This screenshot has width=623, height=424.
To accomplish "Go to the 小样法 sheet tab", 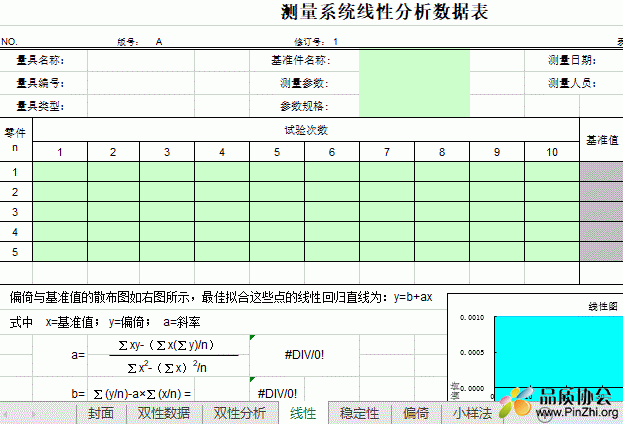I will [472, 413].
